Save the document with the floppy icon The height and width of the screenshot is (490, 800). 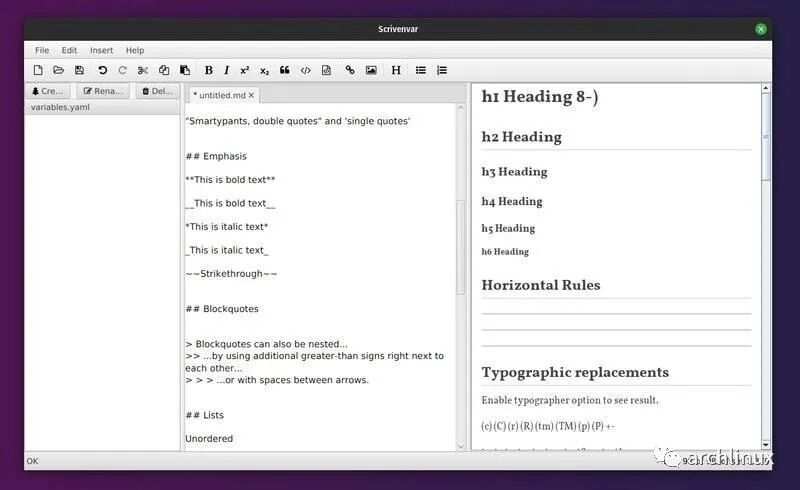click(79, 70)
